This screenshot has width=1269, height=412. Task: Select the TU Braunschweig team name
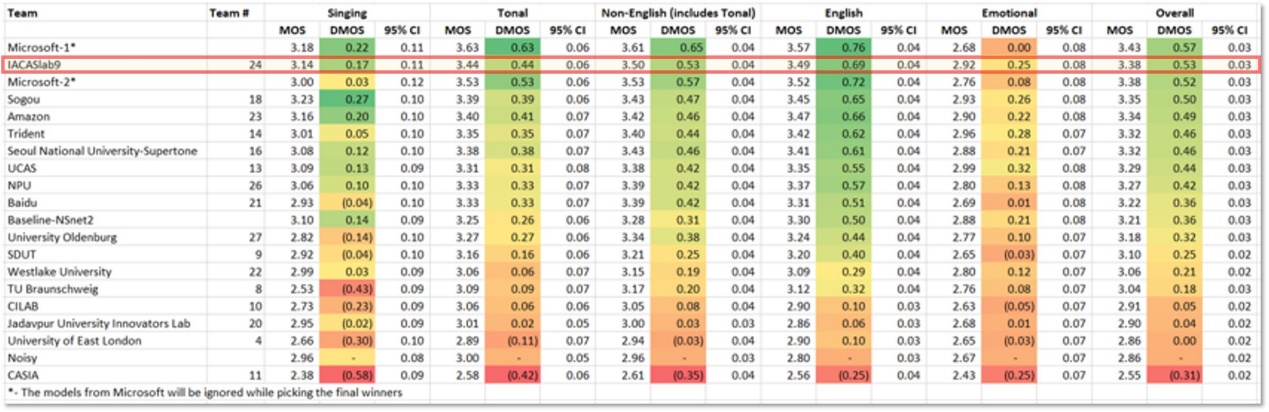[x=49, y=288]
